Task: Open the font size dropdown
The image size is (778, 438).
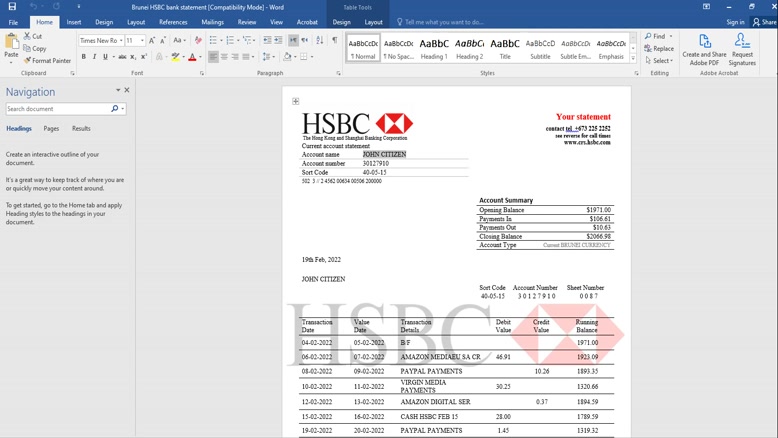Action: tap(142, 41)
